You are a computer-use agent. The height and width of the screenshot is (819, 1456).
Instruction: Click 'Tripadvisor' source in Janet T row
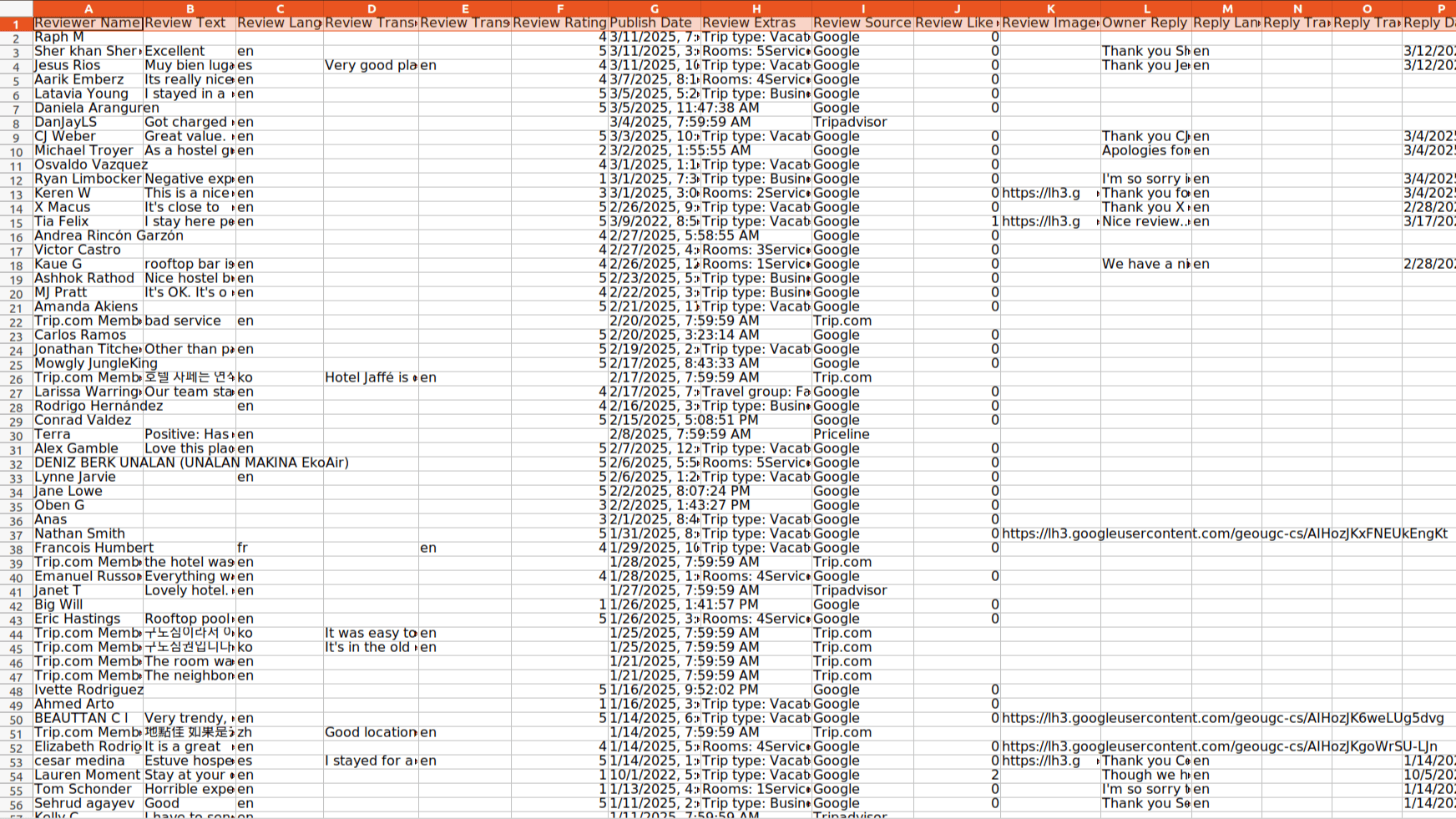click(x=862, y=590)
